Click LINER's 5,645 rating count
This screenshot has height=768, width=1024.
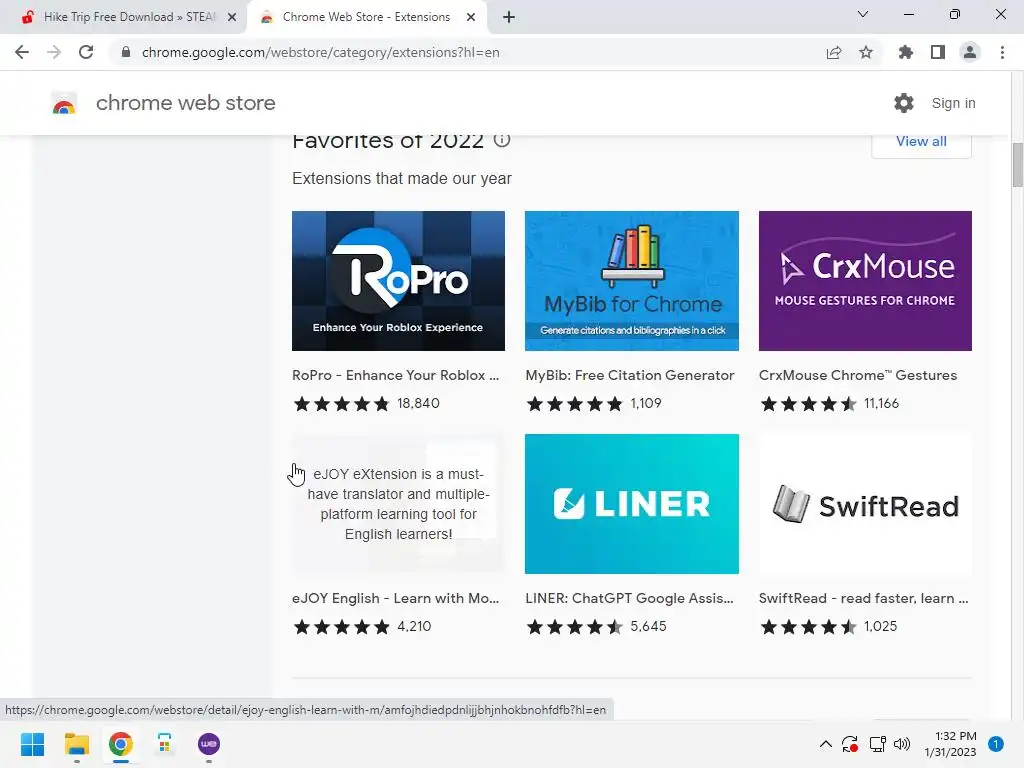pyautogui.click(x=648, y=626)
